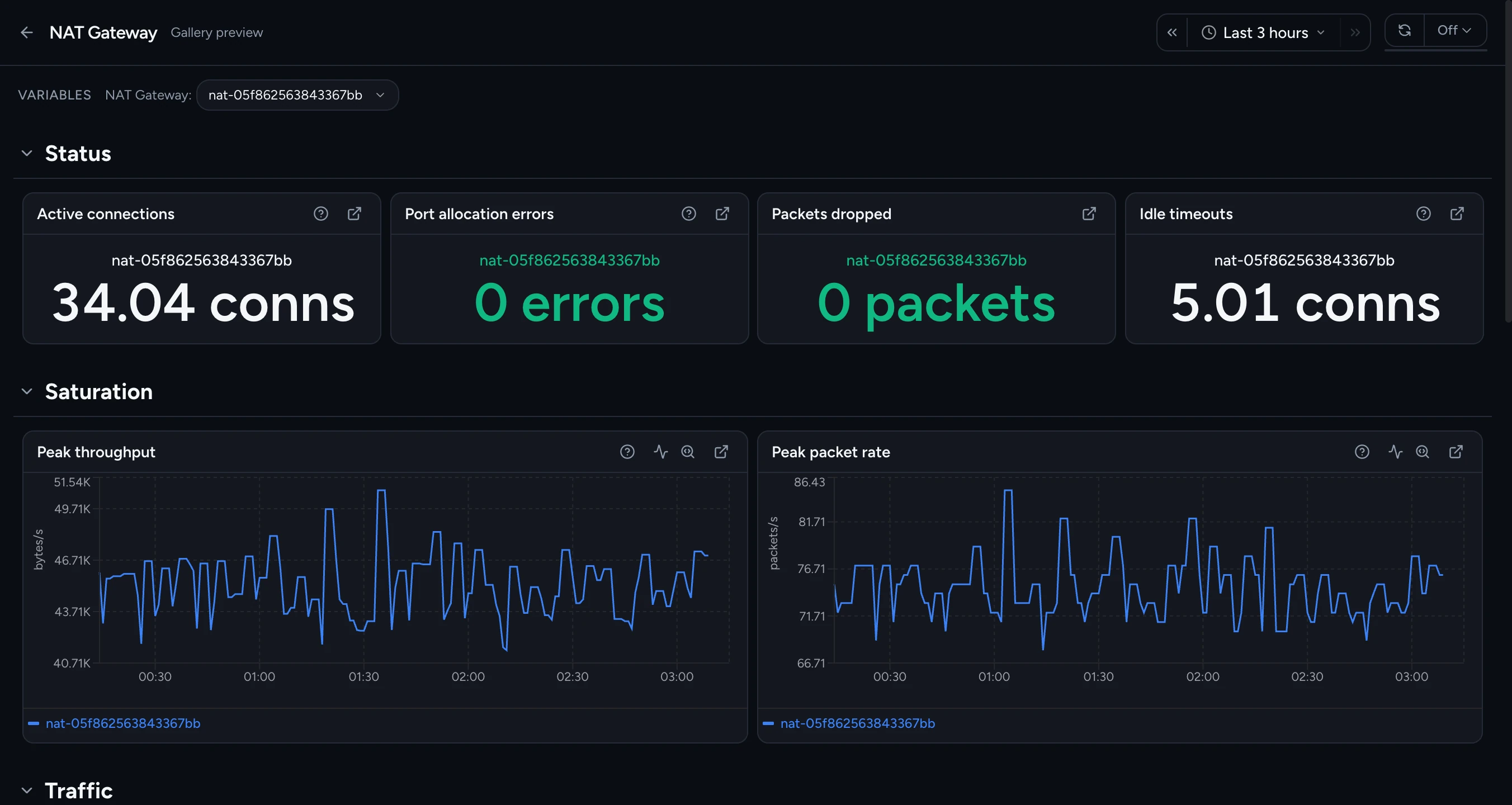Click the 0 packets value
Screen dimensions: 1512x805
pos(936,304)
